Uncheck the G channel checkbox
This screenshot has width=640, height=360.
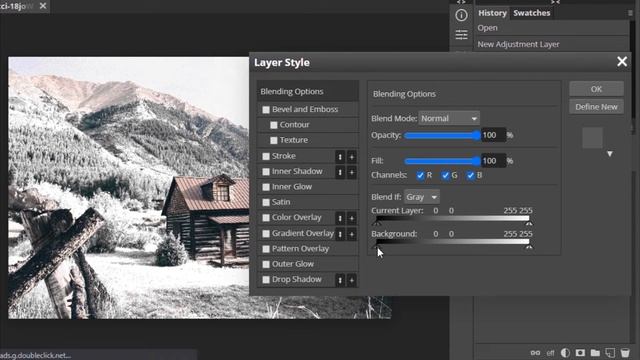pyautogui.click(x=445, y=176)
